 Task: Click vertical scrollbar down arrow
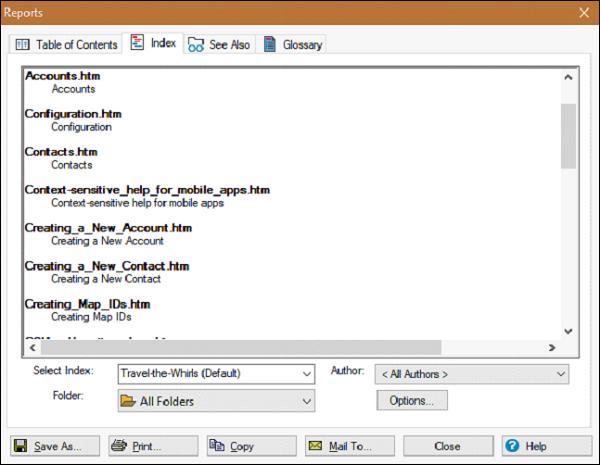568,331
